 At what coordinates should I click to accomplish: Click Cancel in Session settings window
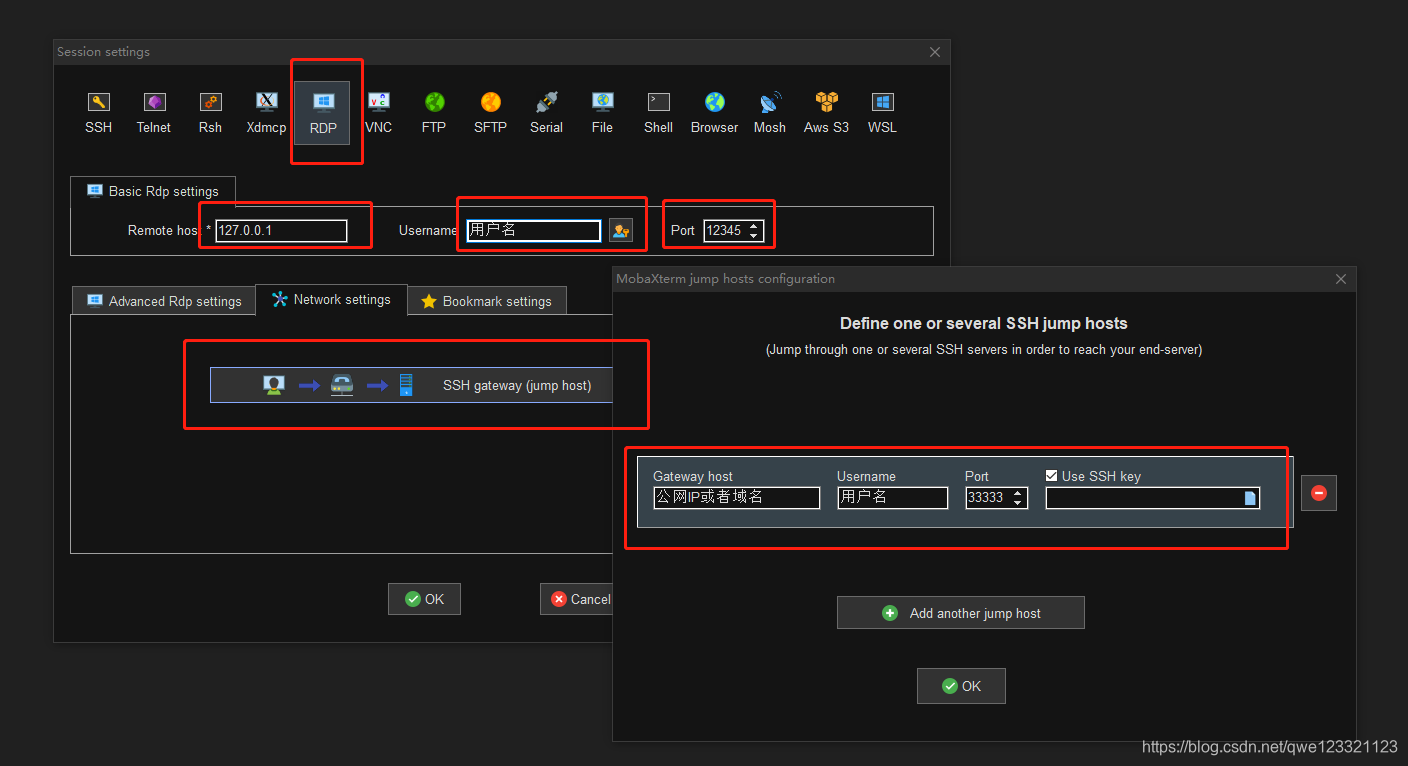pos(577,599)
